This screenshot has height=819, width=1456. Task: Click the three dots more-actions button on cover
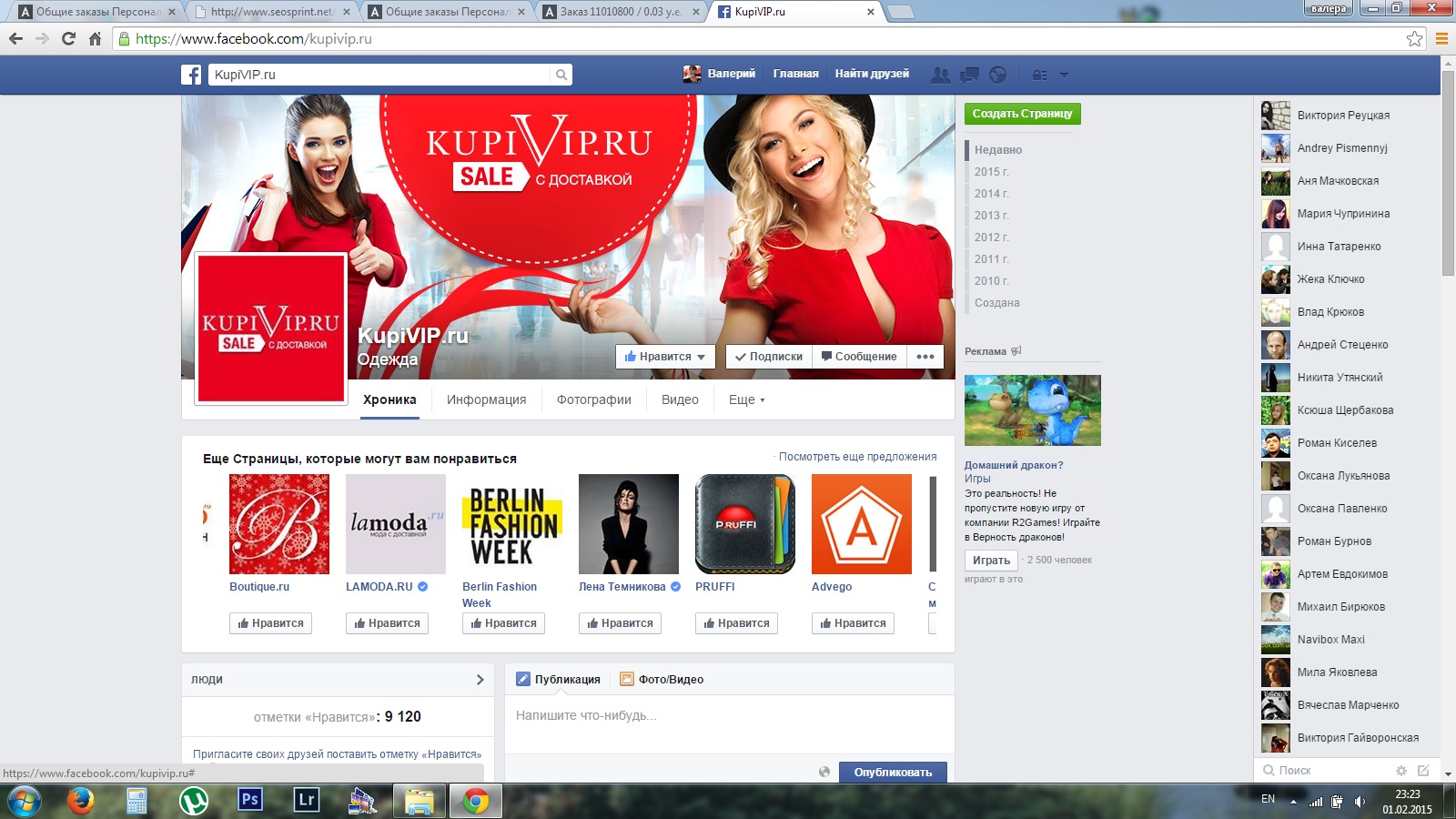(925, 357)
